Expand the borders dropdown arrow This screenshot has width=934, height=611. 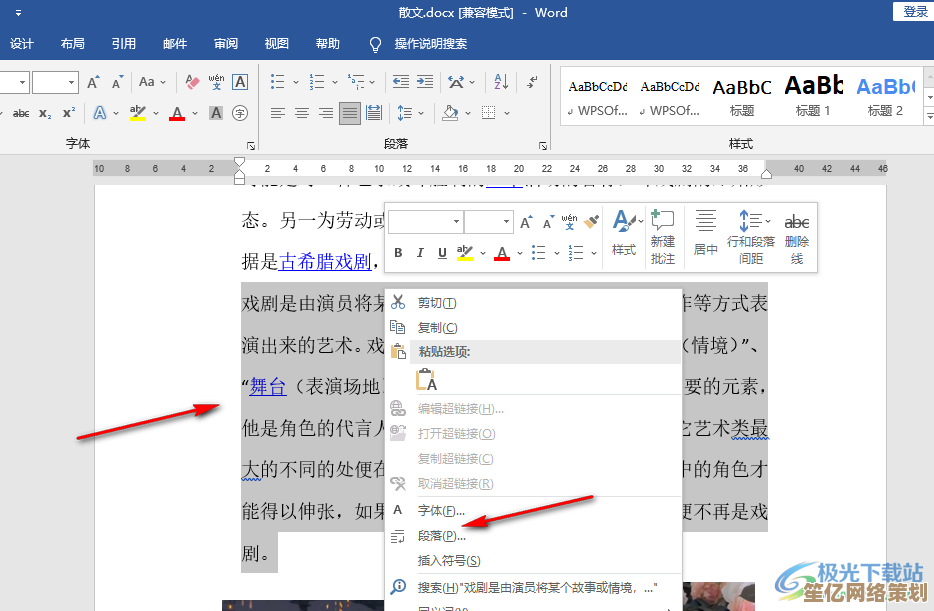[x=507, y=113]
